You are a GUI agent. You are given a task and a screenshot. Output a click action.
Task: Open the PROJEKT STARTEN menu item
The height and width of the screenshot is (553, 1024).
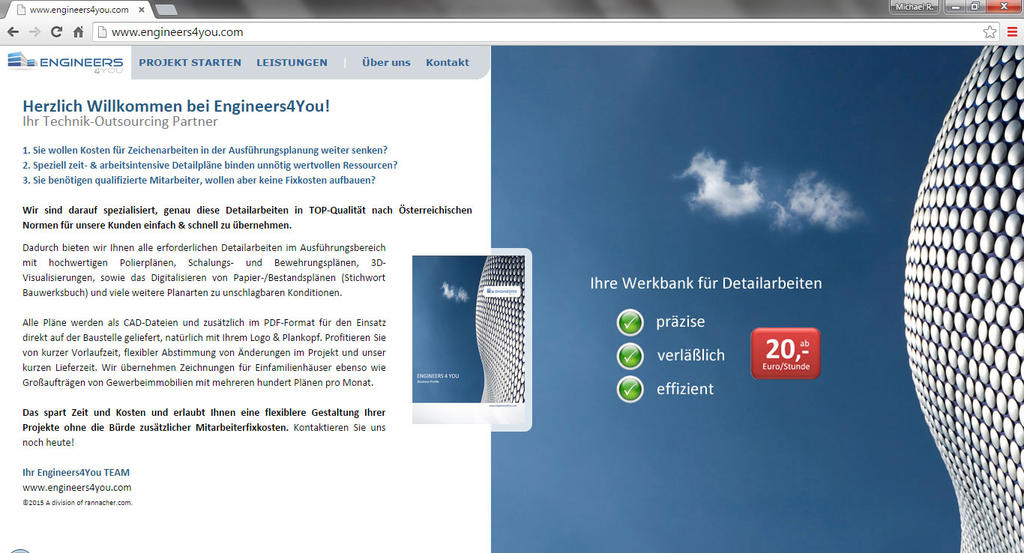(190, 63)
